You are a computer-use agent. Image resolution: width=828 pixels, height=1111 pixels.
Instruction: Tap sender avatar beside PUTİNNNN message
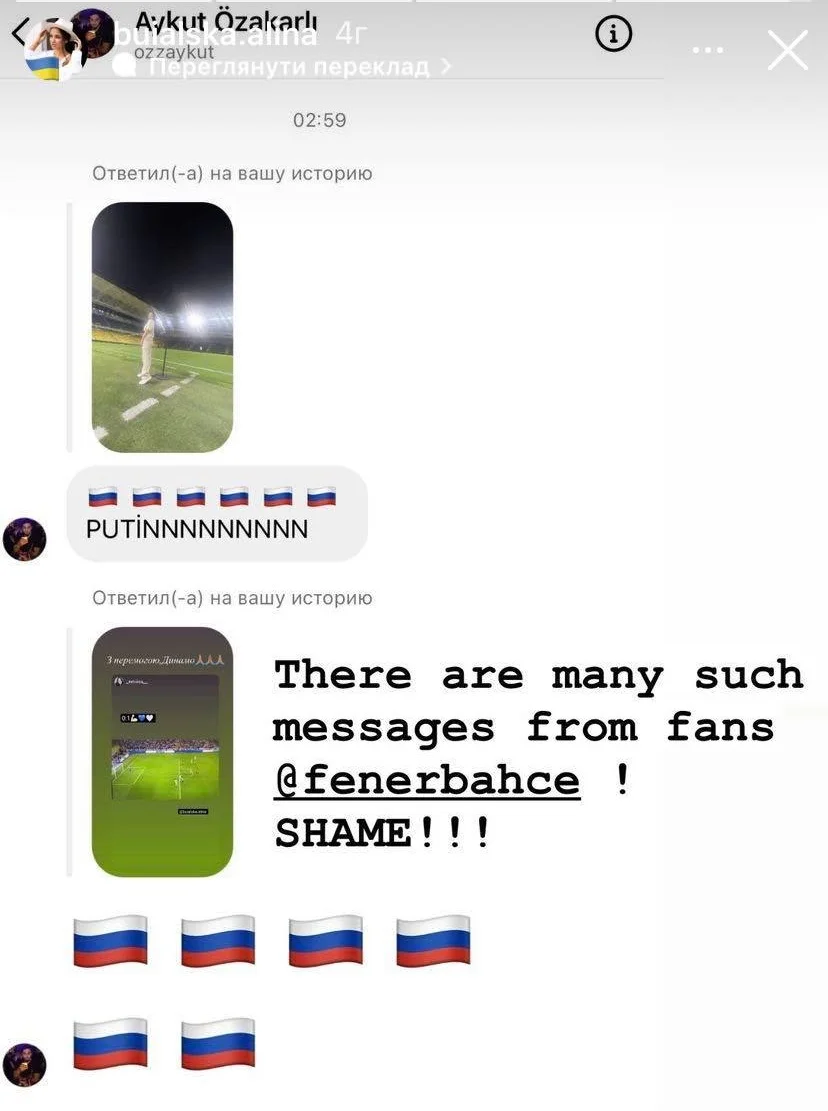click(25, 539)
